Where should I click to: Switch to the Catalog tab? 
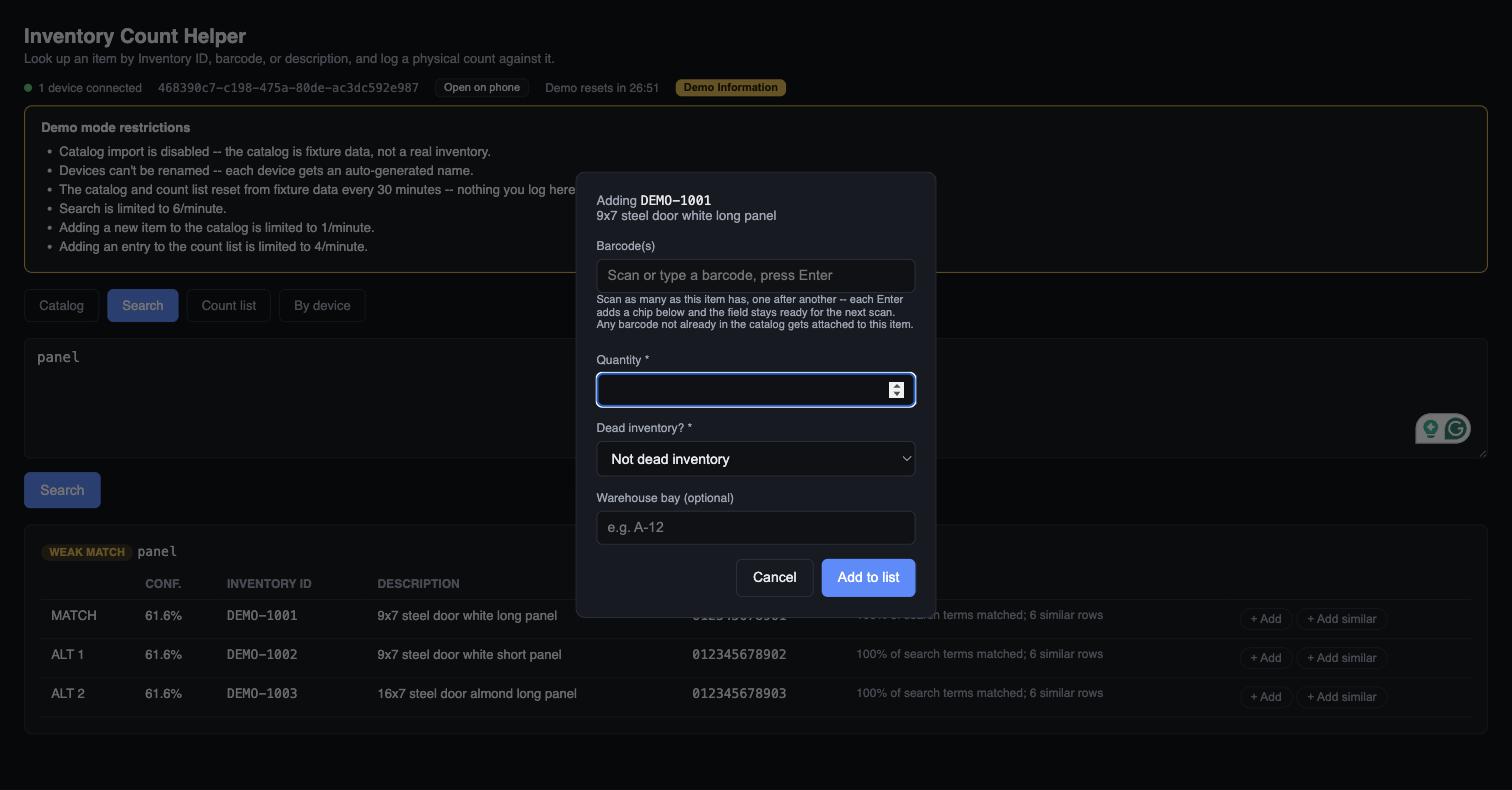pos(61,306)
